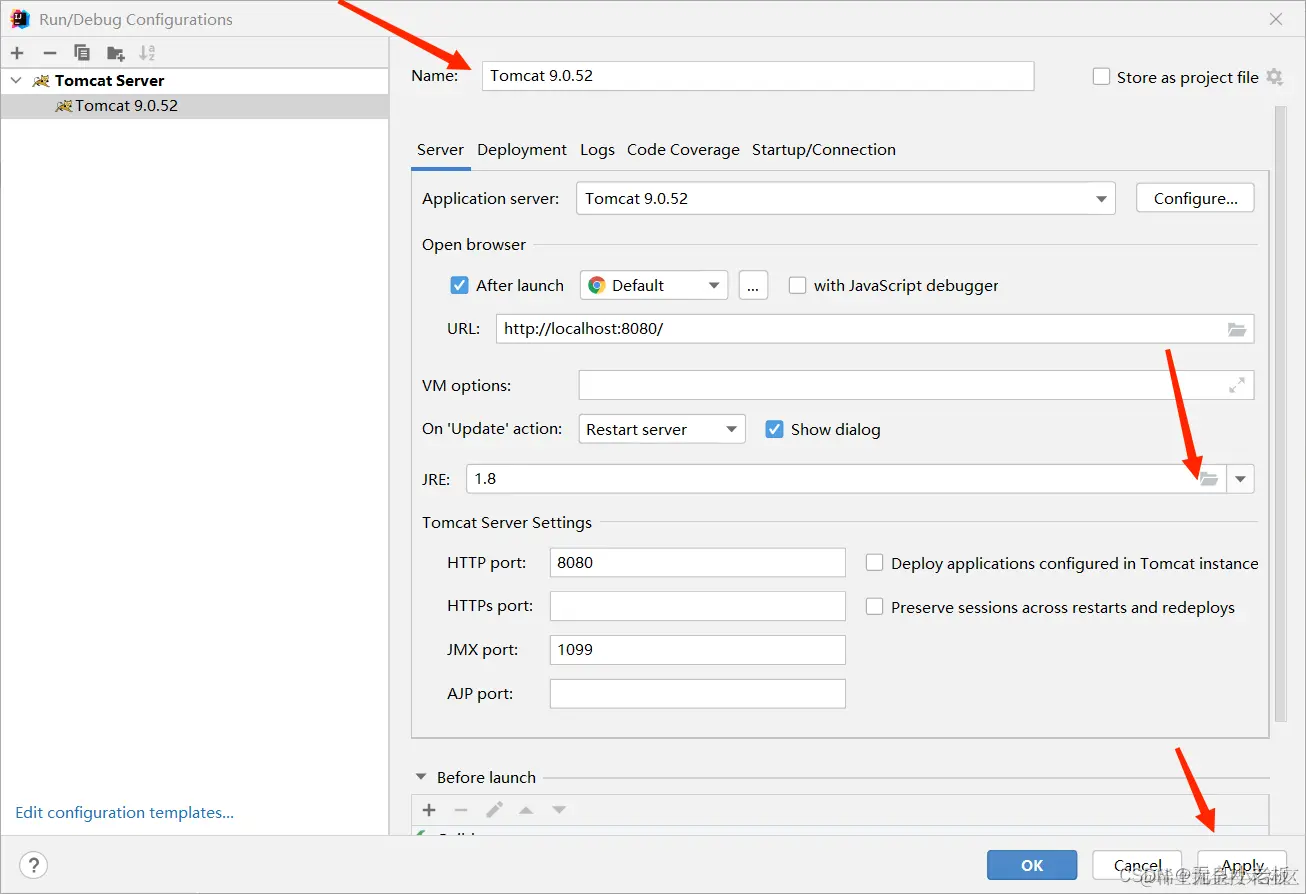Open Edit configuration templates link

125,813
